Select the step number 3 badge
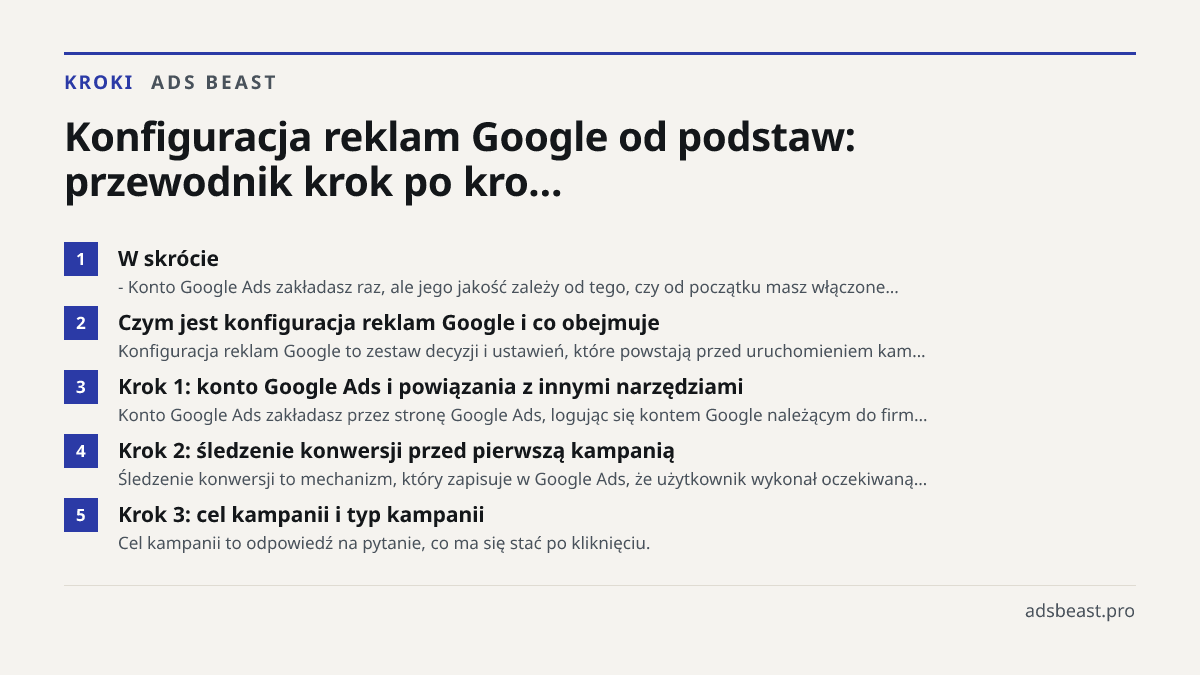1200x675 pixels. 81,387
